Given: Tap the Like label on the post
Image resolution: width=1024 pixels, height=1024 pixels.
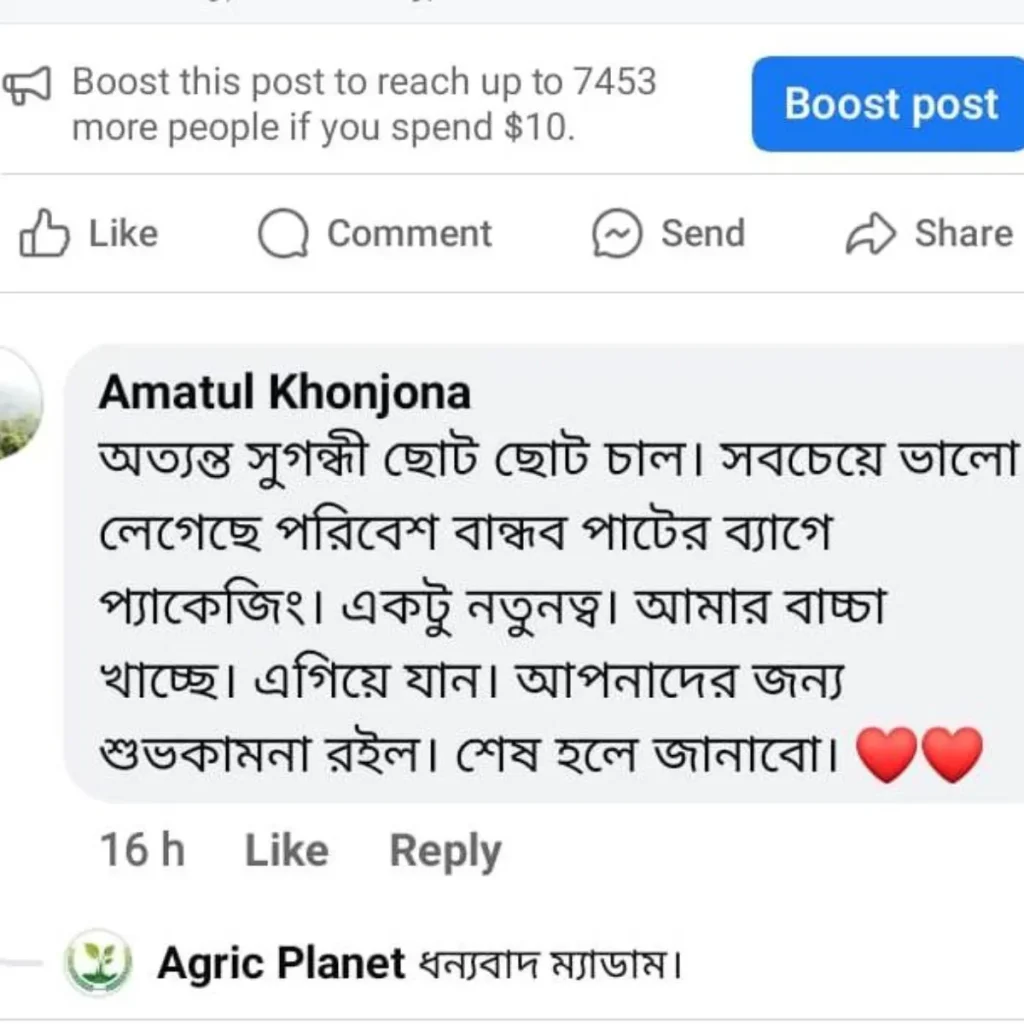Looking at the screenshot, I should (x=123, y=234).
